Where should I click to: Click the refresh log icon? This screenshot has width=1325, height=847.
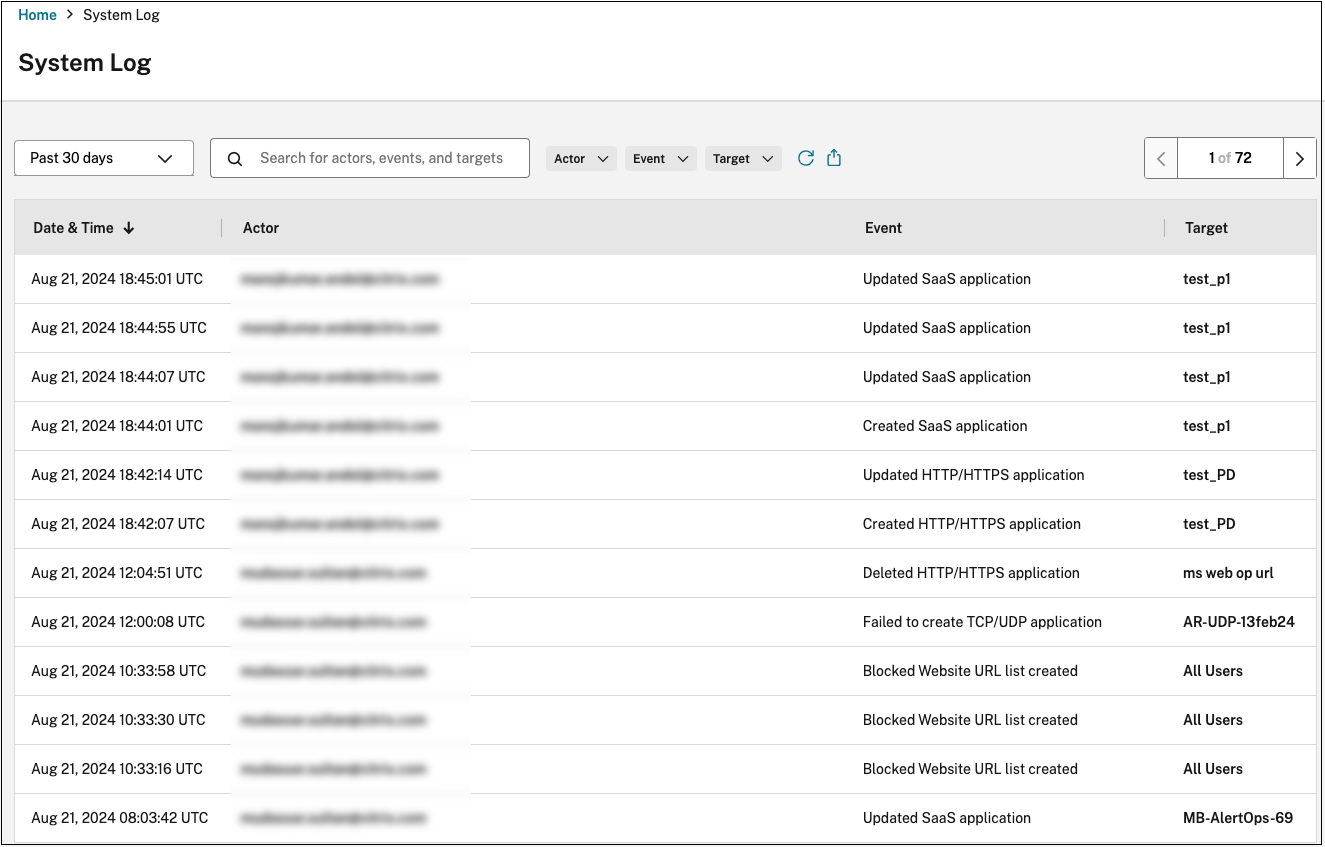click(805, 158)
